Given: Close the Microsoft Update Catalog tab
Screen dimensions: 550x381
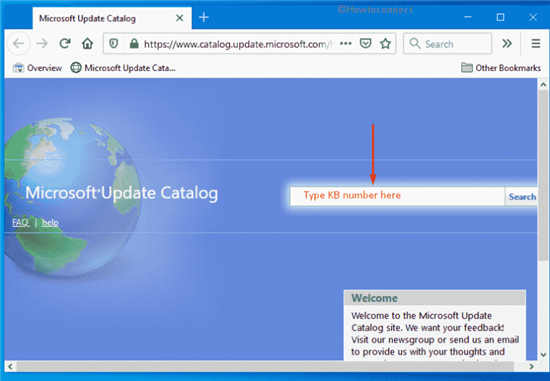Looking at the screenshot, I should [x=180, y=18].
